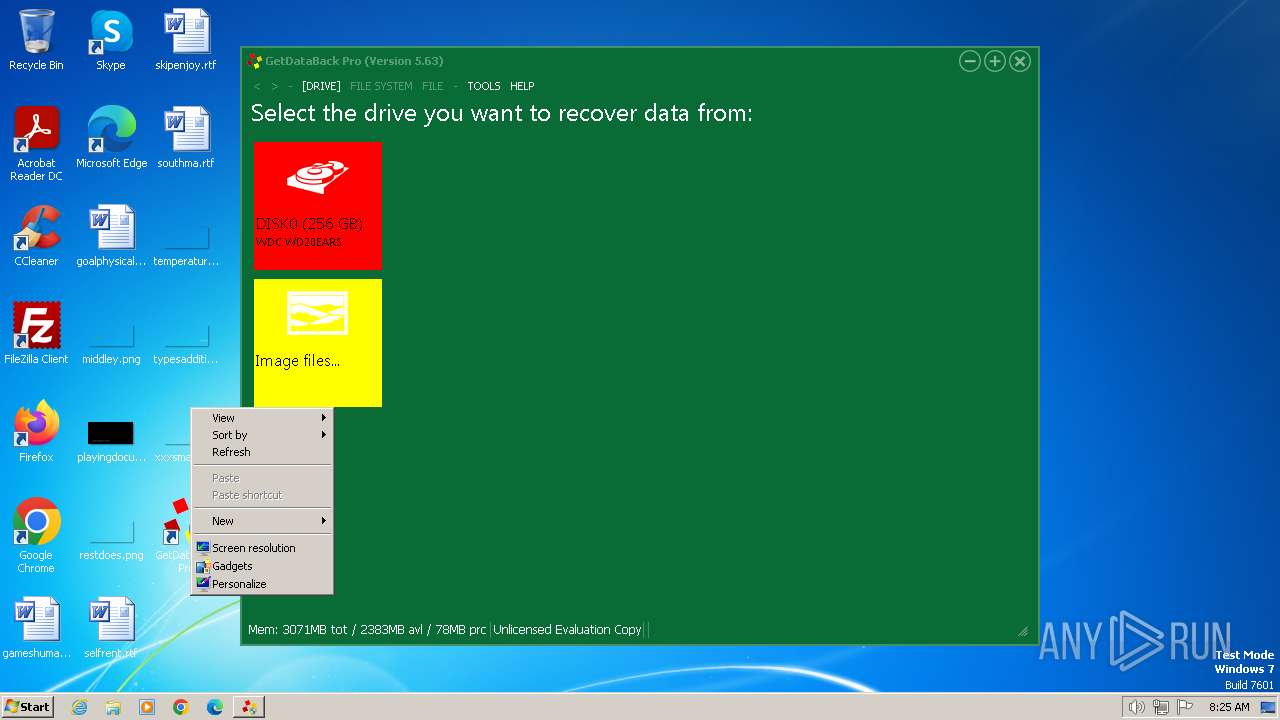Open the Image files tile
This screenshot has height=720, width=1280.
click(318, 343)
